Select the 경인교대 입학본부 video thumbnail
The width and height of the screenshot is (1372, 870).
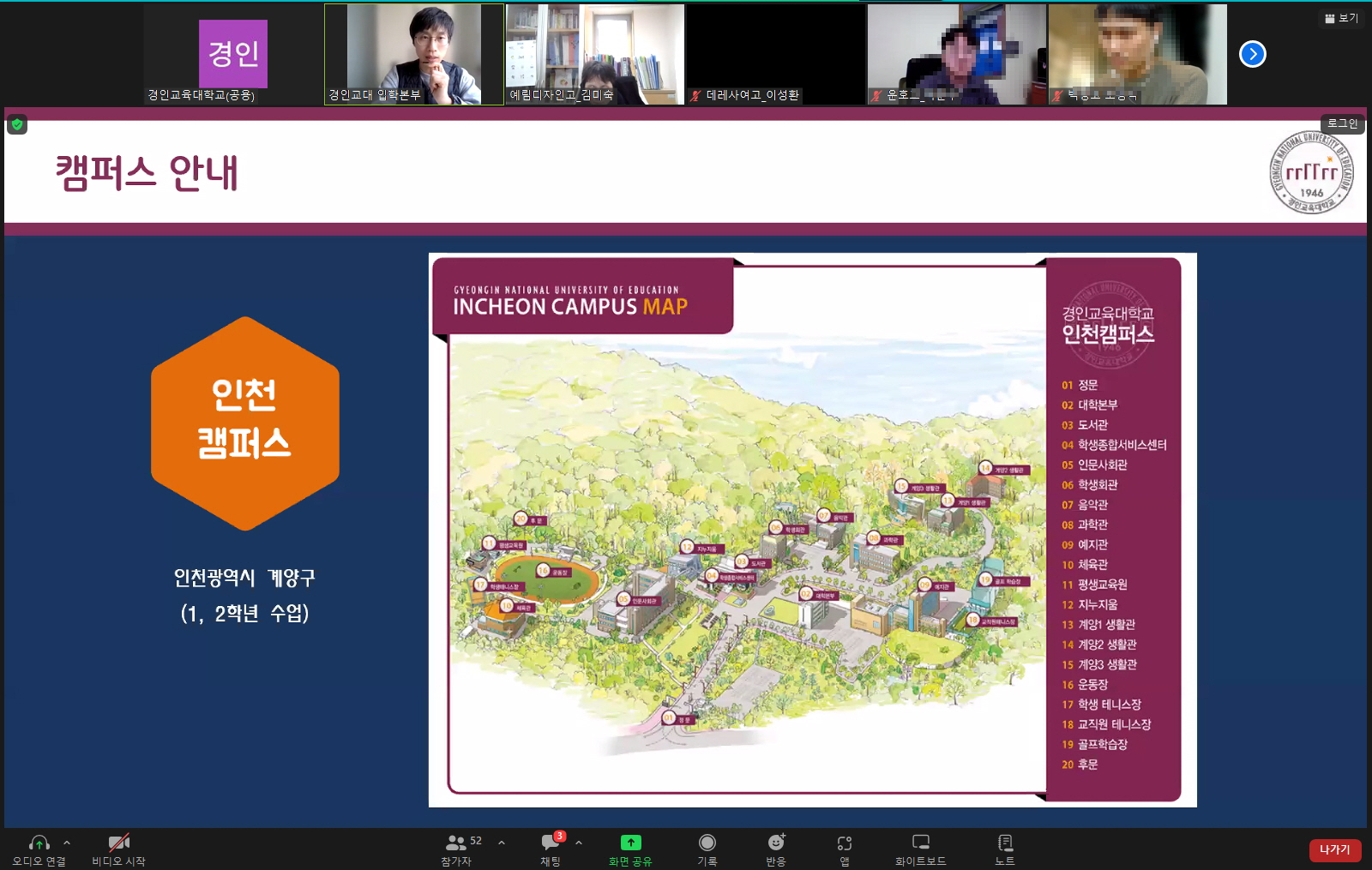click(414, 54)
